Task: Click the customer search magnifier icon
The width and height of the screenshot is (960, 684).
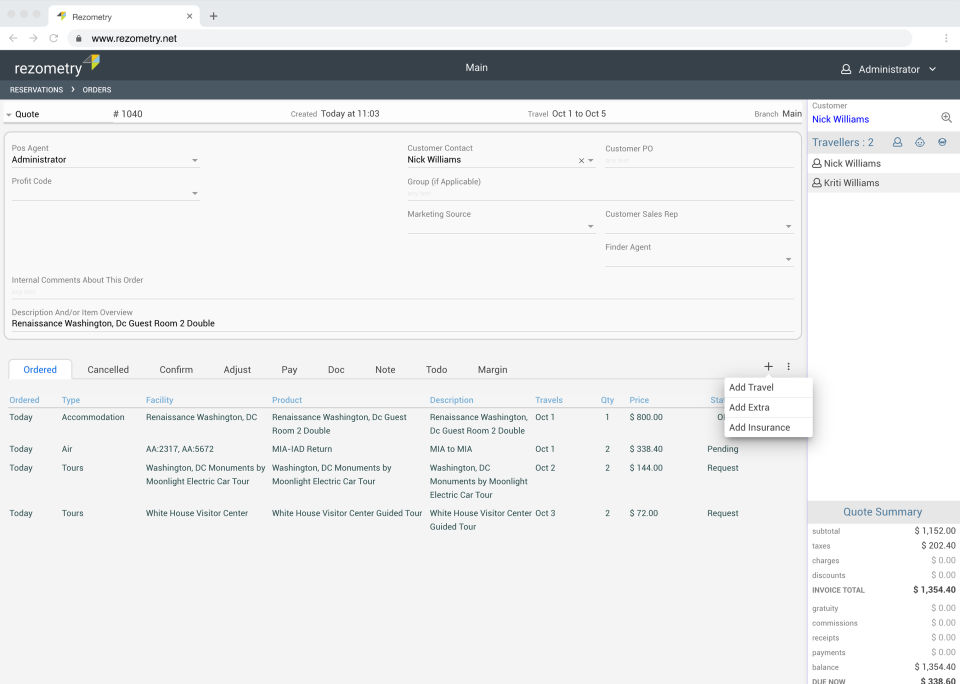Action: (946, 118)
